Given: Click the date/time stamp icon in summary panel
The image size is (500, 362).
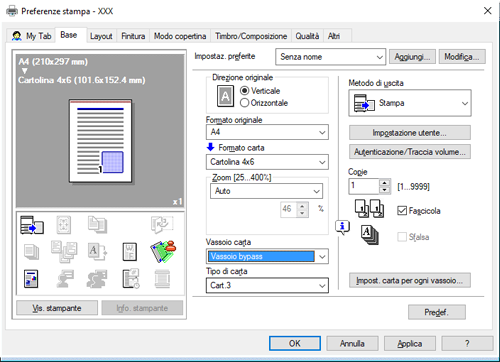Looking at the screenshot, I should click(x=131, y=279).
